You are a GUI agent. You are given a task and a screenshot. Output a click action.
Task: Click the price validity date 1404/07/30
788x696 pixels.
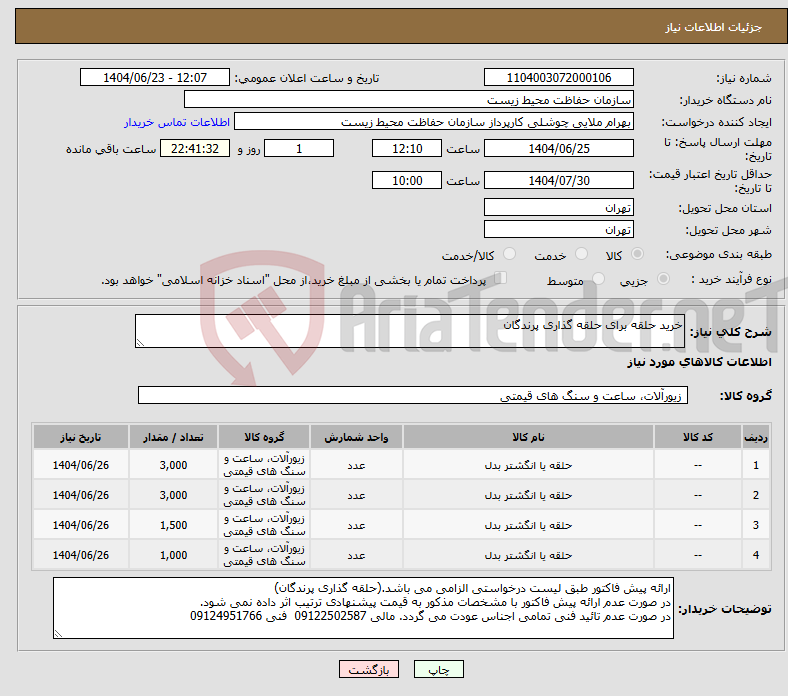point(558,180)
